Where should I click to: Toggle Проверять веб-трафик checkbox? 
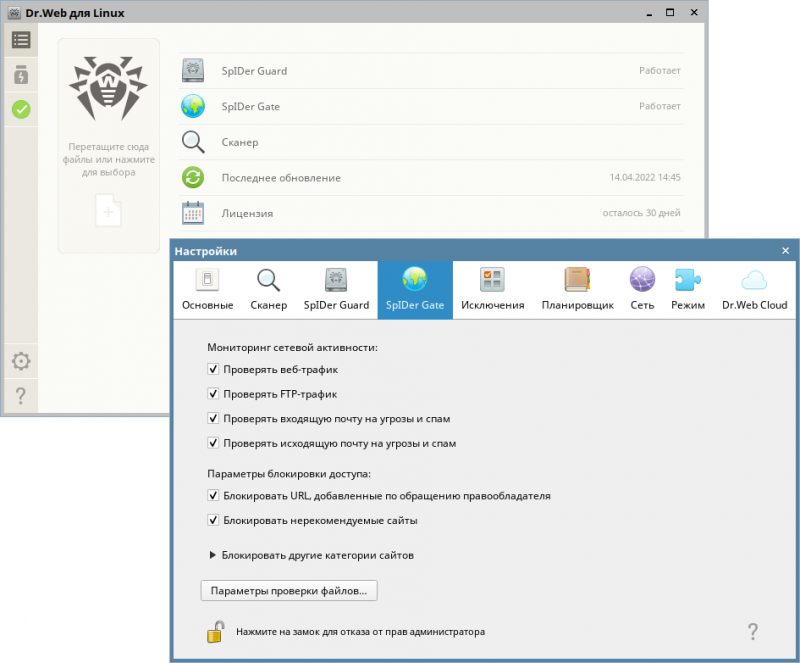213,369
